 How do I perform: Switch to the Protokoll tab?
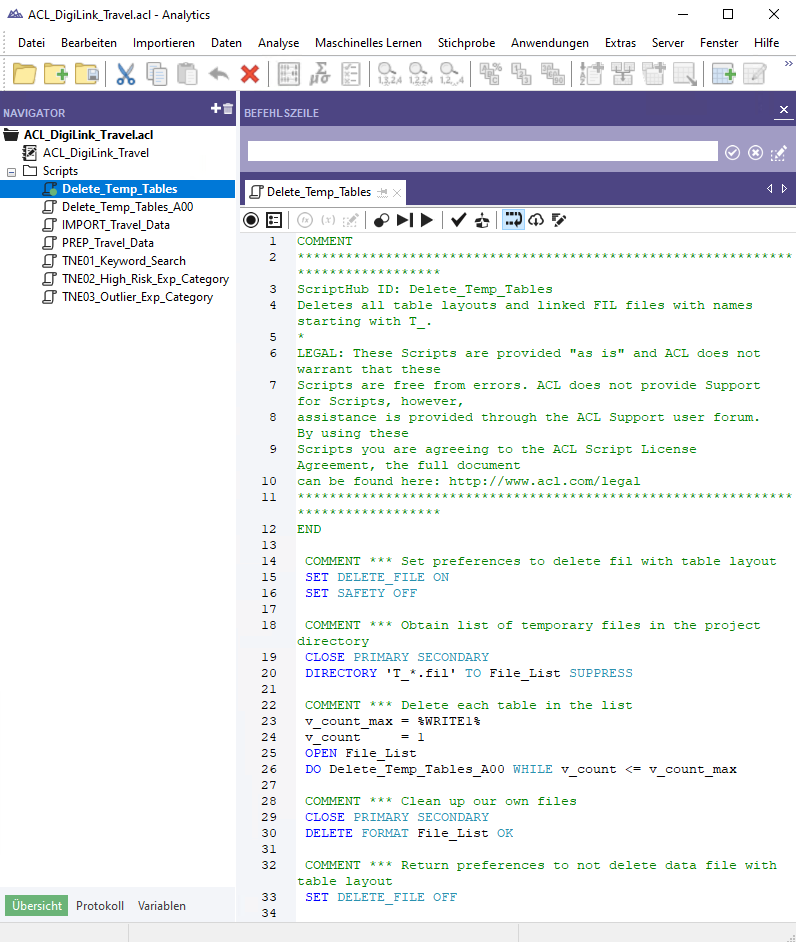(x=100, y=906)
